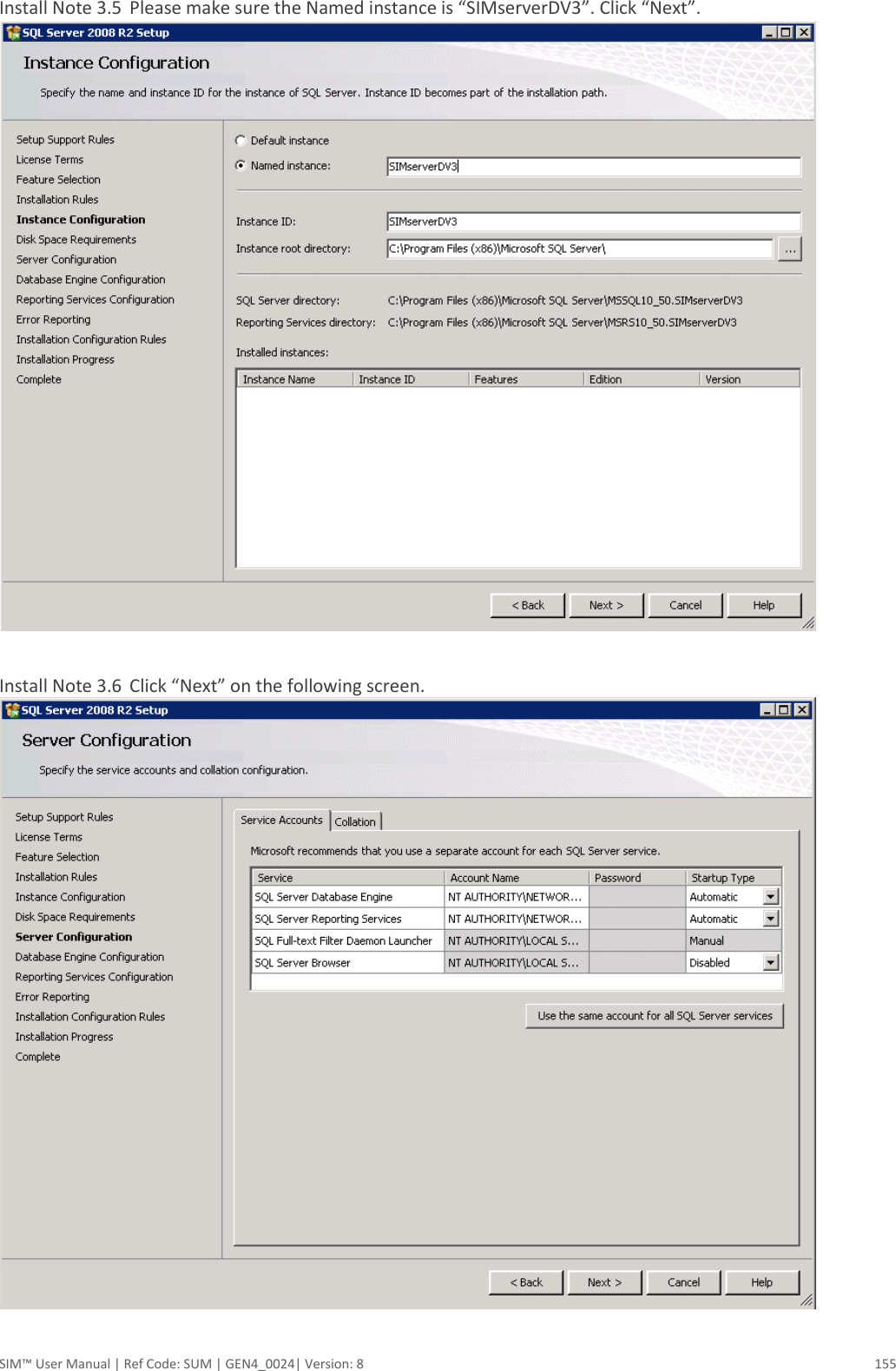Screen dimensions: 896x1371
Task: Click the SQL Server Database Engine service row
Action: 517,897
